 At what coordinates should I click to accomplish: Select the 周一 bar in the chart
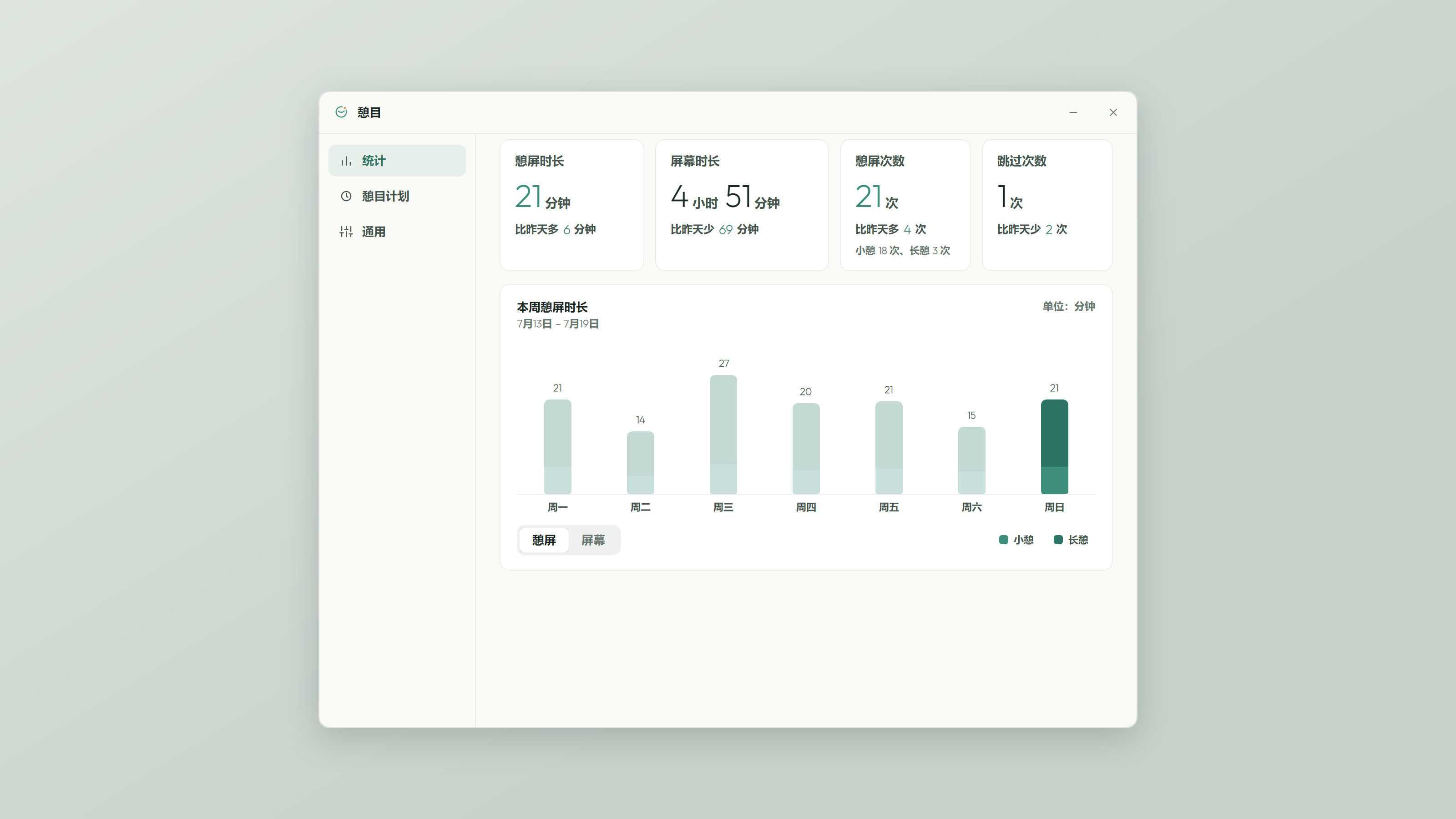point(557,446)
